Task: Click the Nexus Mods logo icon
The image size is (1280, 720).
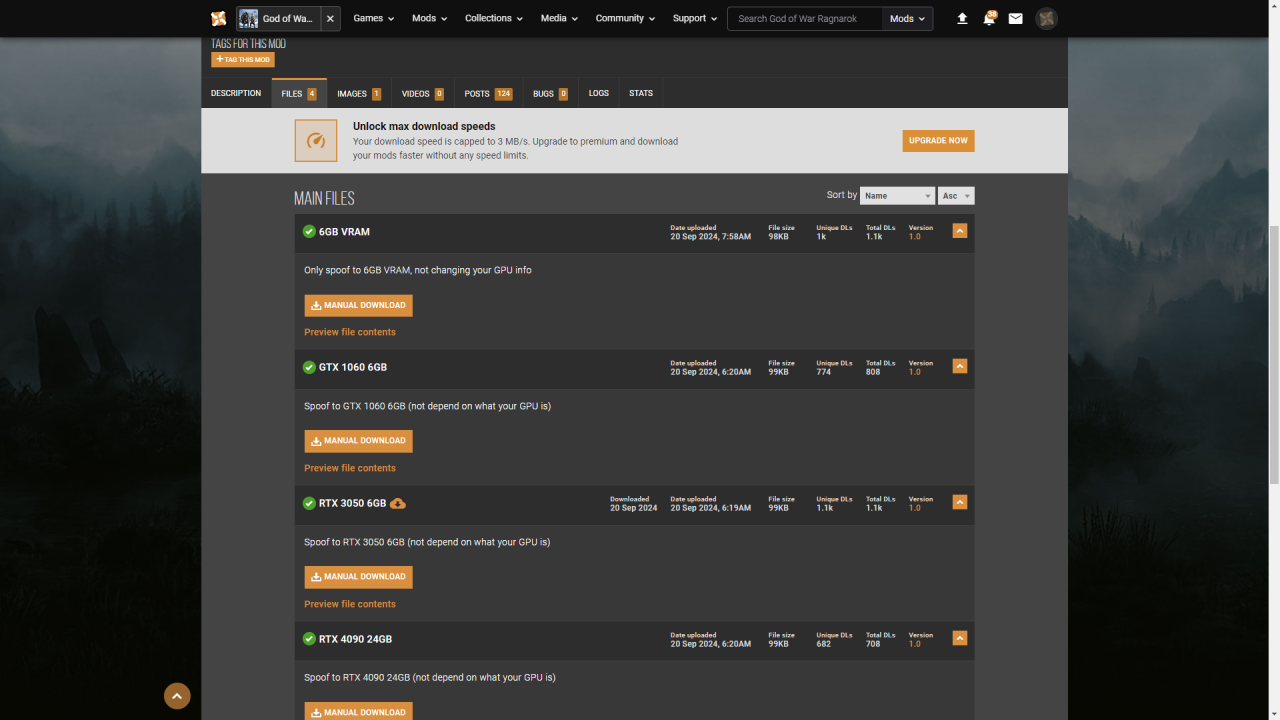Action: (218, 18)
